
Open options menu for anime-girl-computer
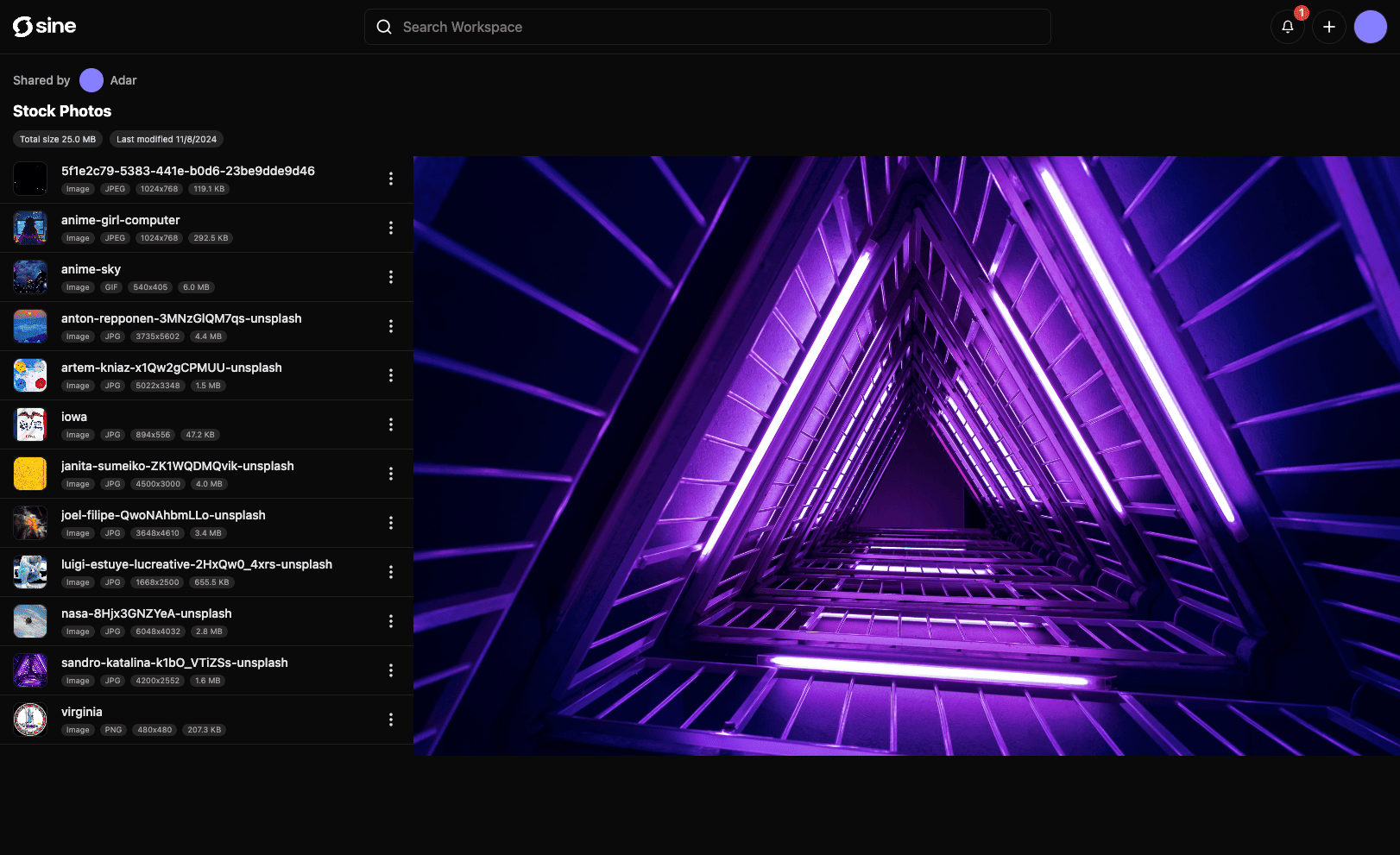(x=391, y=228)
